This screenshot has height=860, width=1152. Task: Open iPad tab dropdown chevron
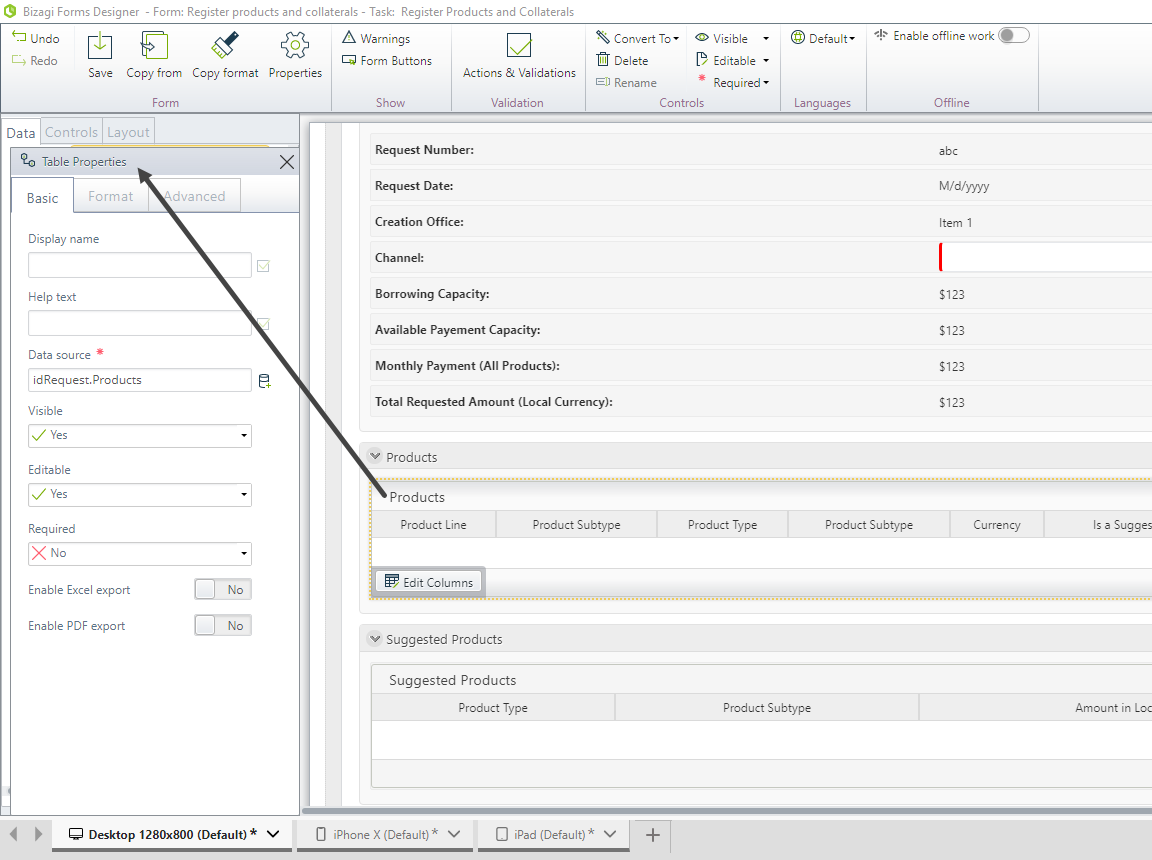(x=610, y=834)
